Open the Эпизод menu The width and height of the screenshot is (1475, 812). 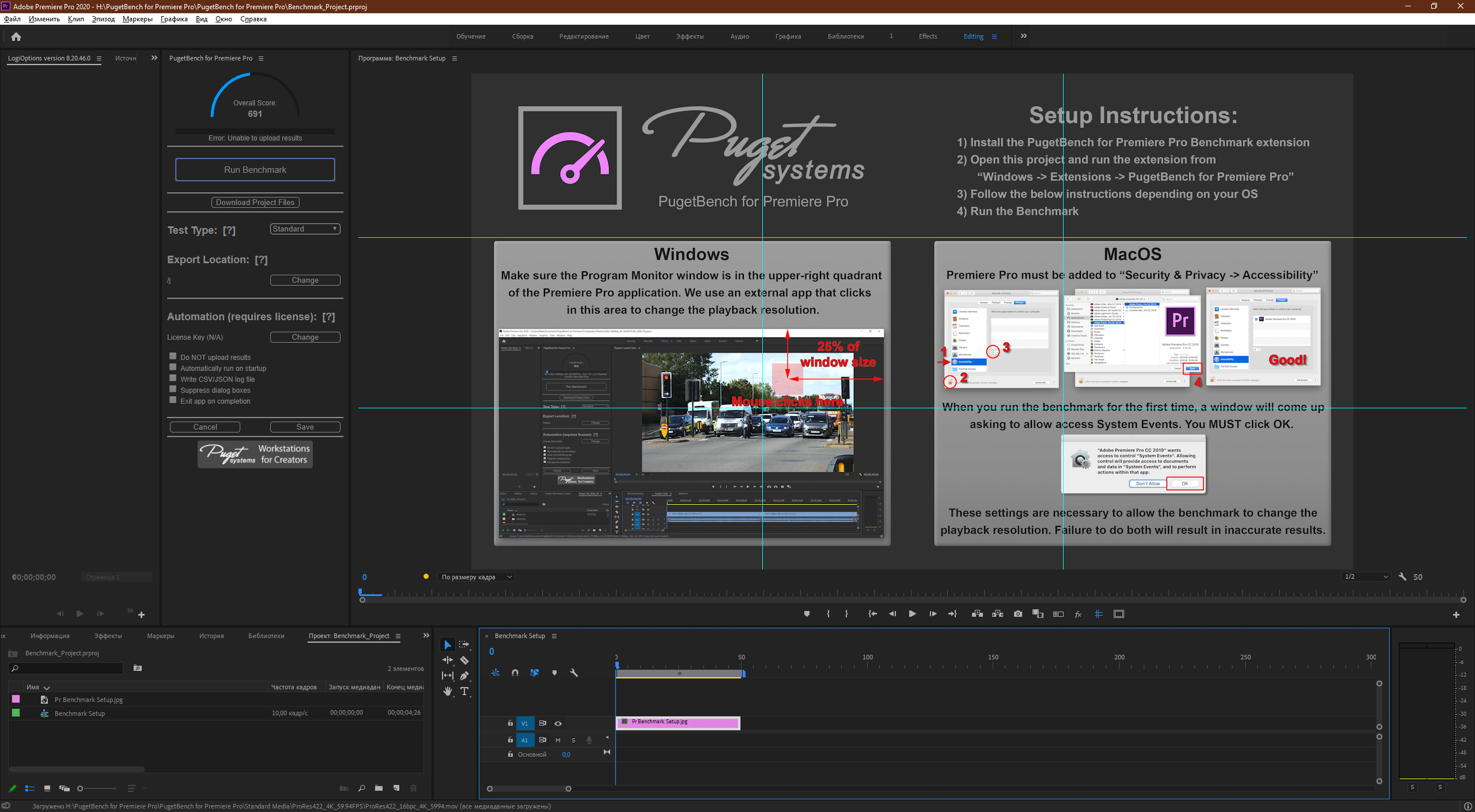tap(103, 19)
